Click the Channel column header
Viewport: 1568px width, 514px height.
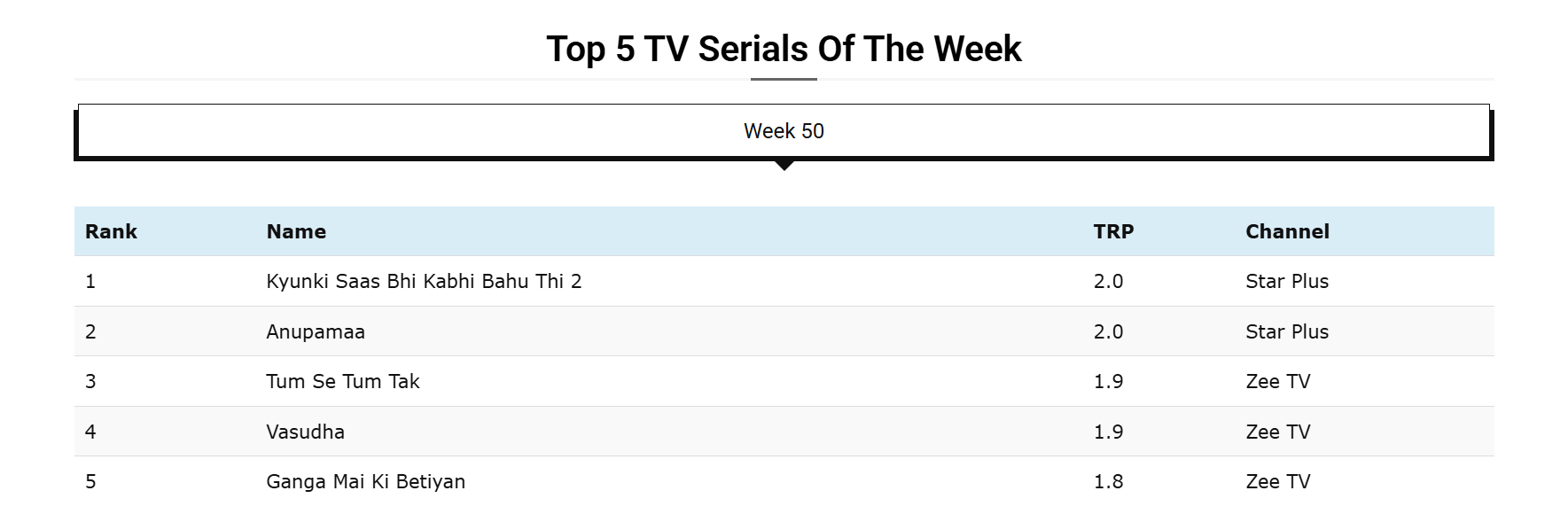click(x=1287, y=231)
